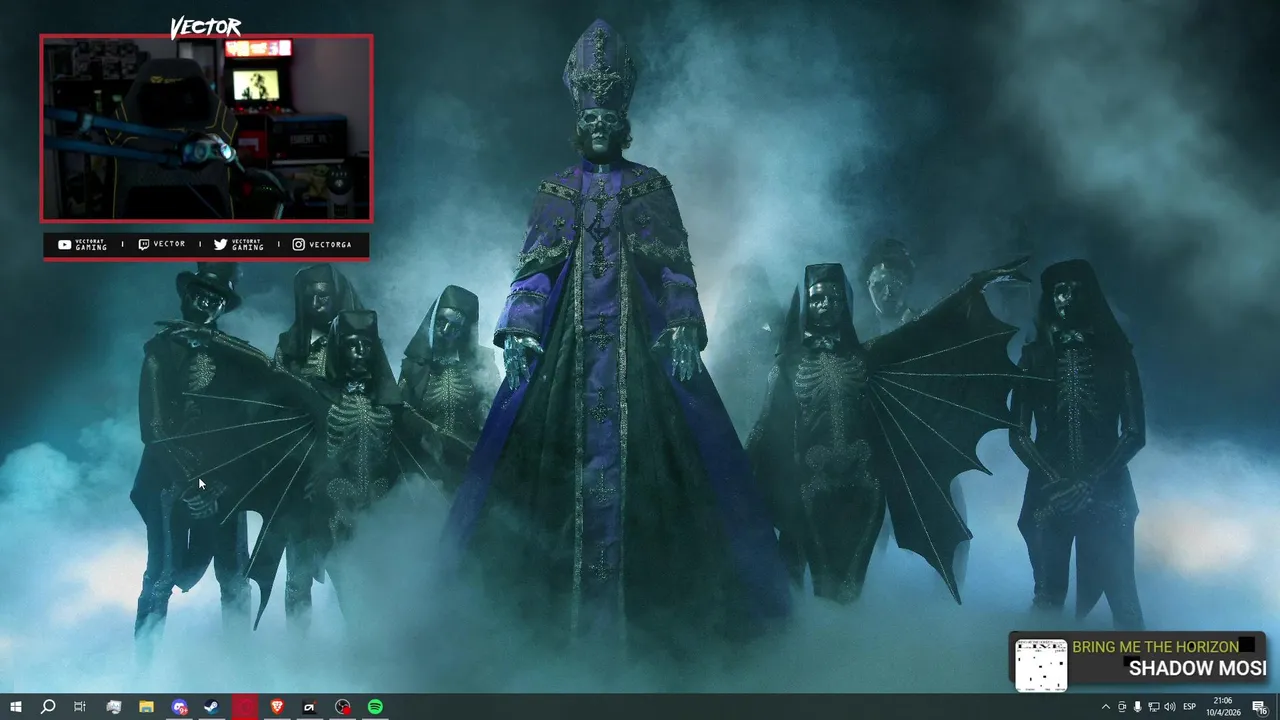Select the red highlighted taskbar app

tap(245, 707)
